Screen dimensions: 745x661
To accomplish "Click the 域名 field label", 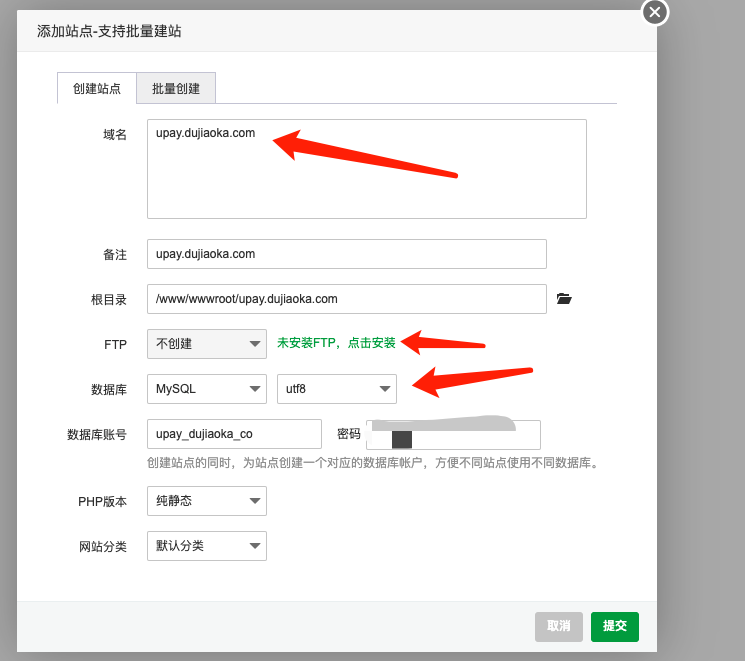I will (115, 134).
